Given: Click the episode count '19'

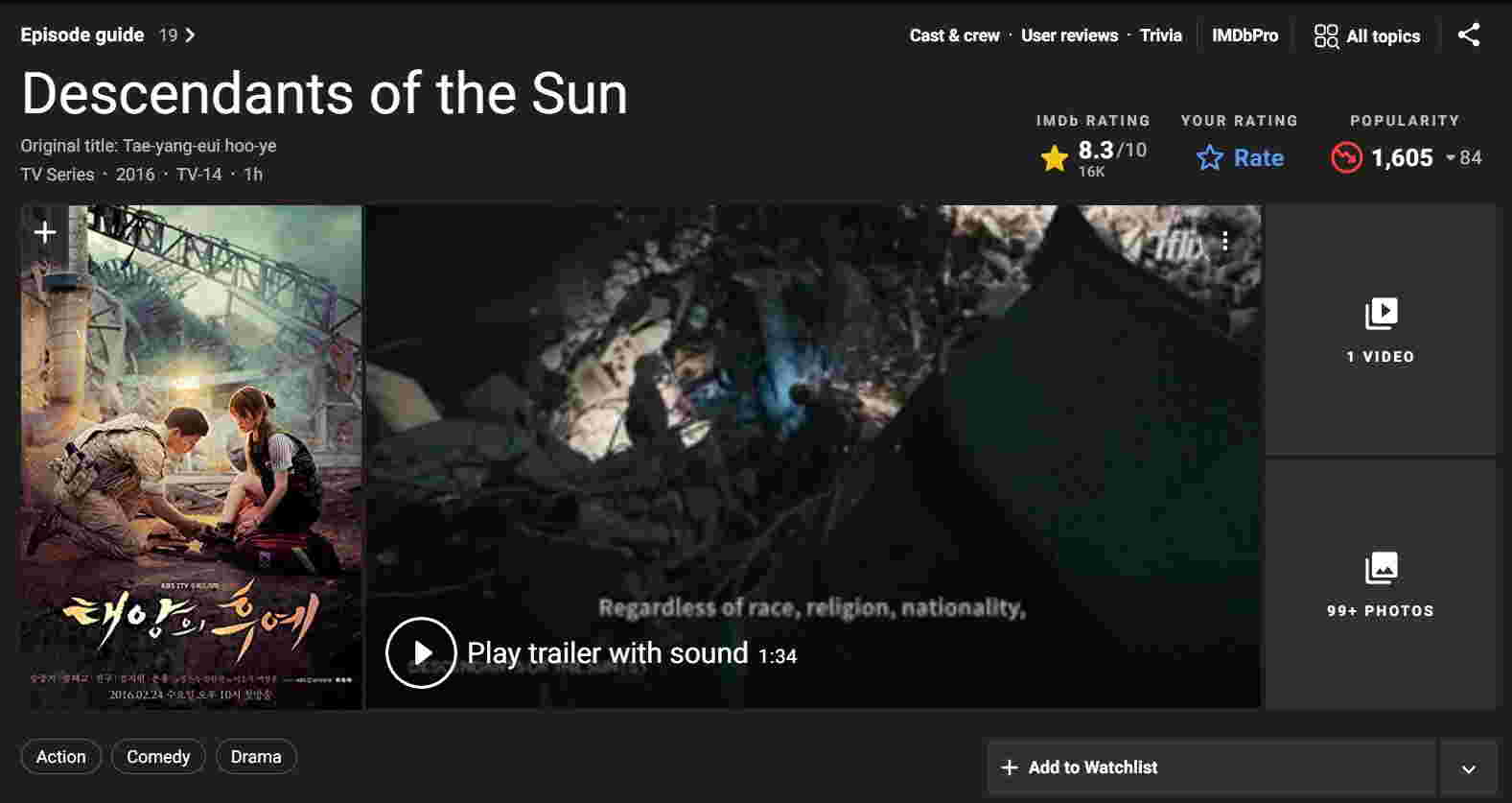Looking at the screenshot, I should 169,35.
